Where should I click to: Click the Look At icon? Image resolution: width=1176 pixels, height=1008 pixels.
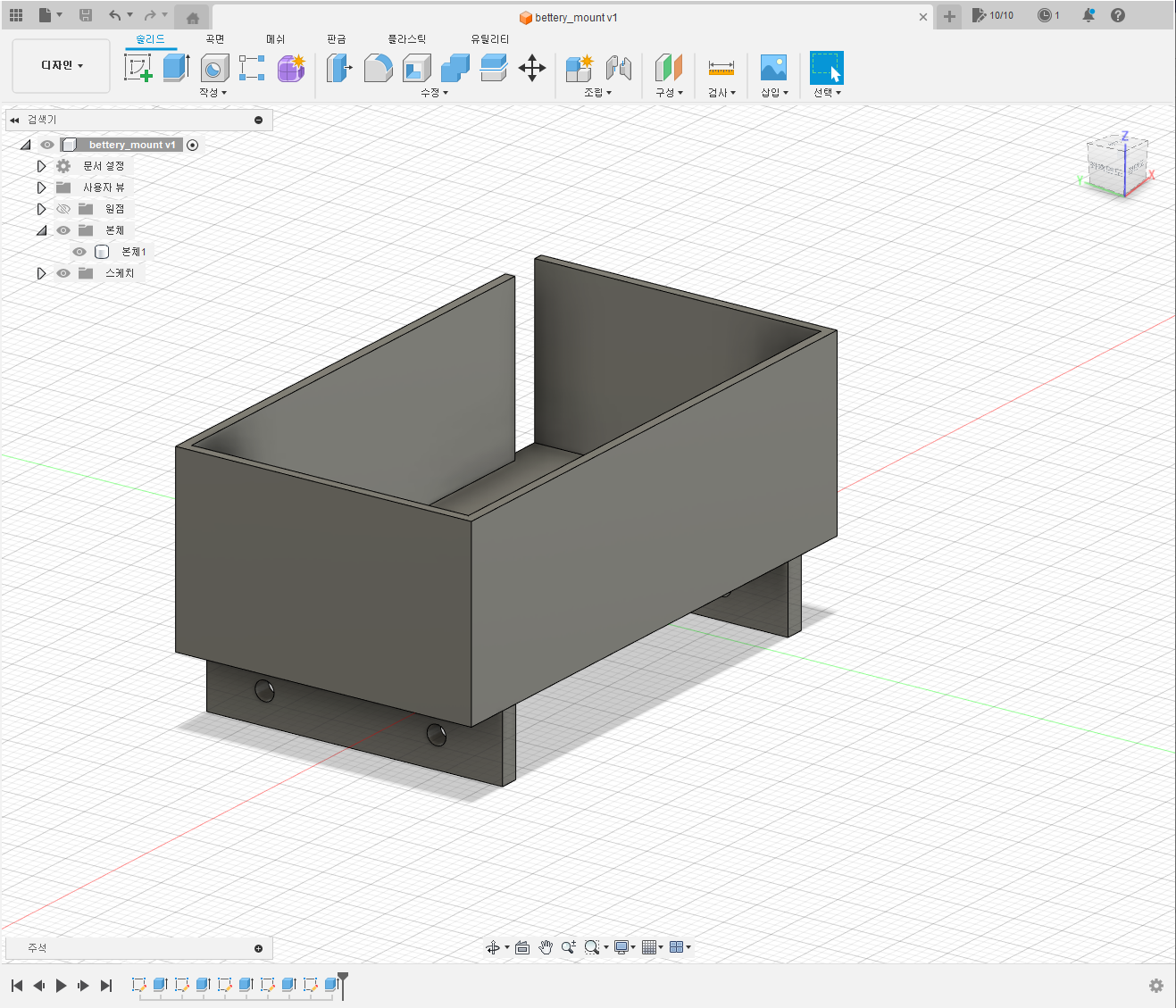522,947
